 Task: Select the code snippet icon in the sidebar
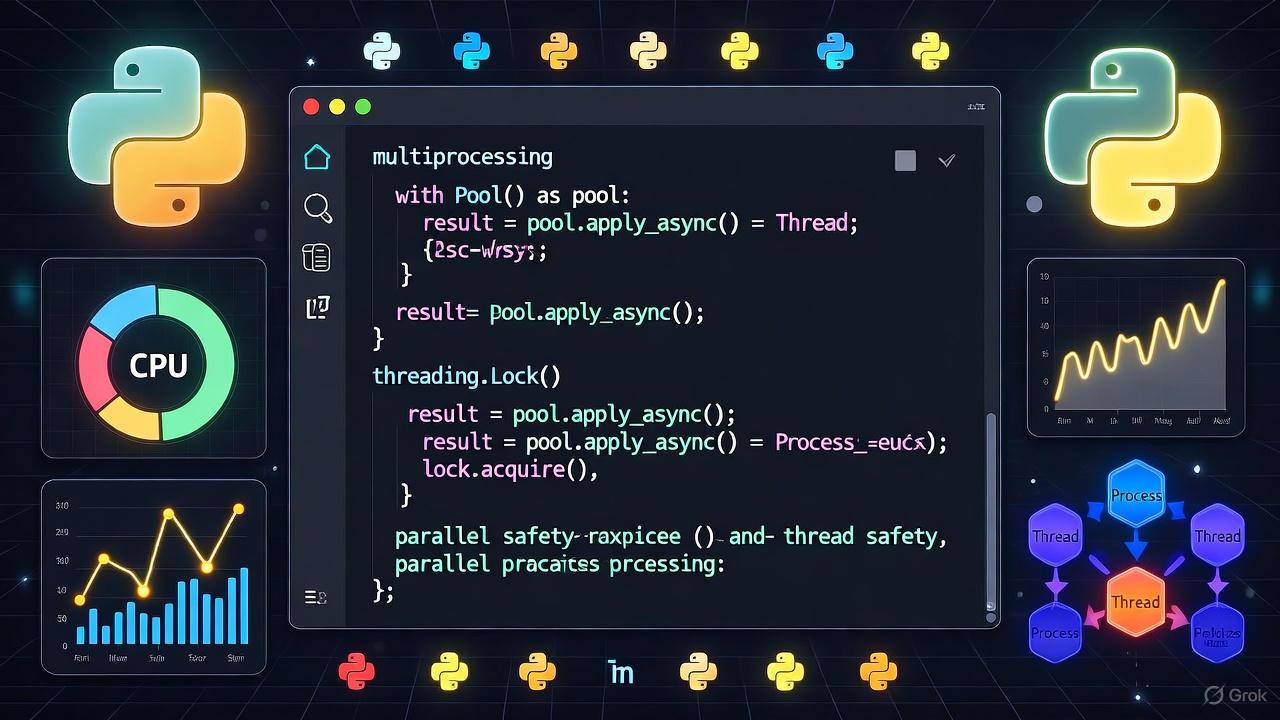pos(317,307)
